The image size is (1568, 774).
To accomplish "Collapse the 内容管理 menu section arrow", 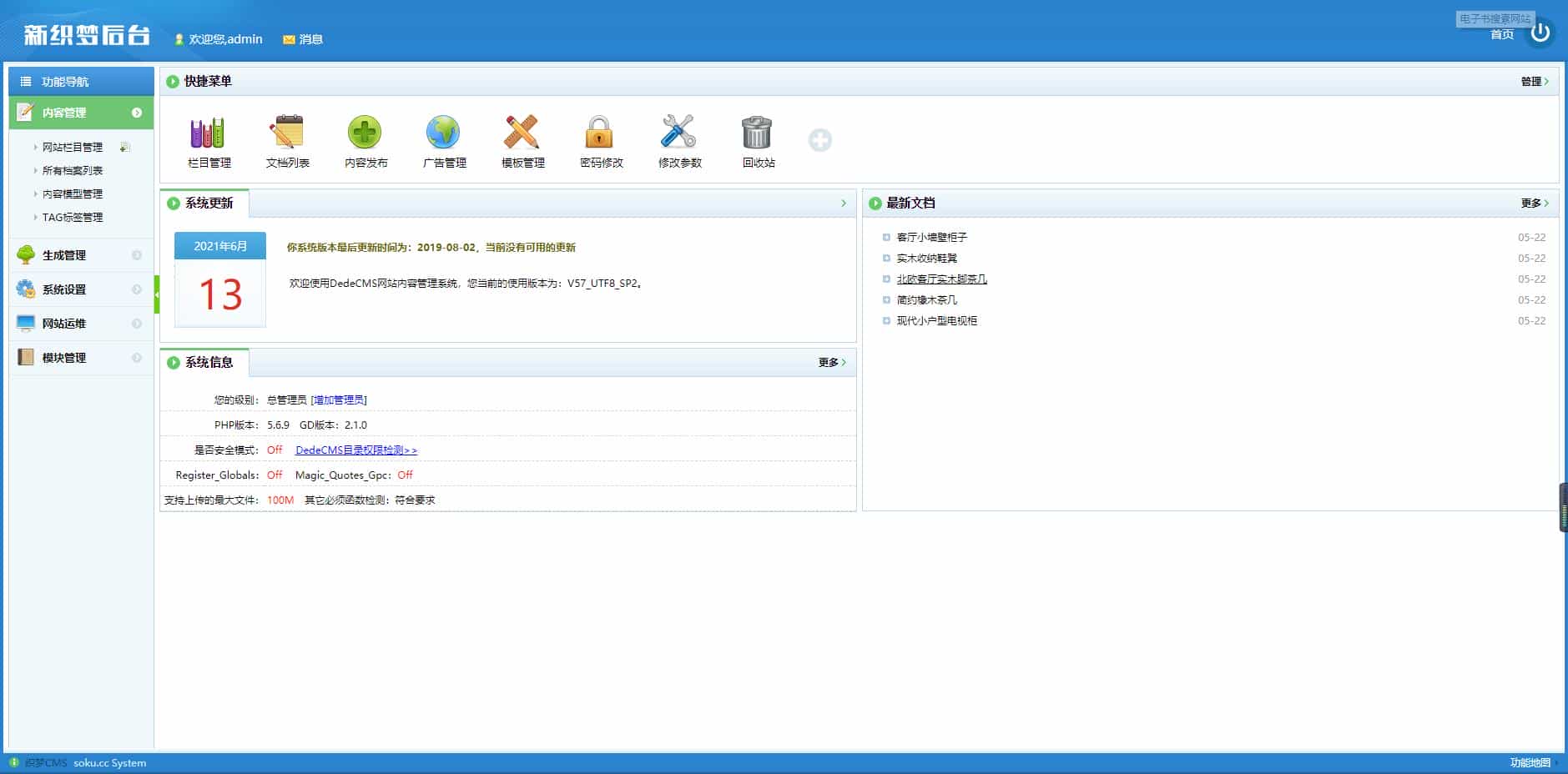I will tap(137, 113).
